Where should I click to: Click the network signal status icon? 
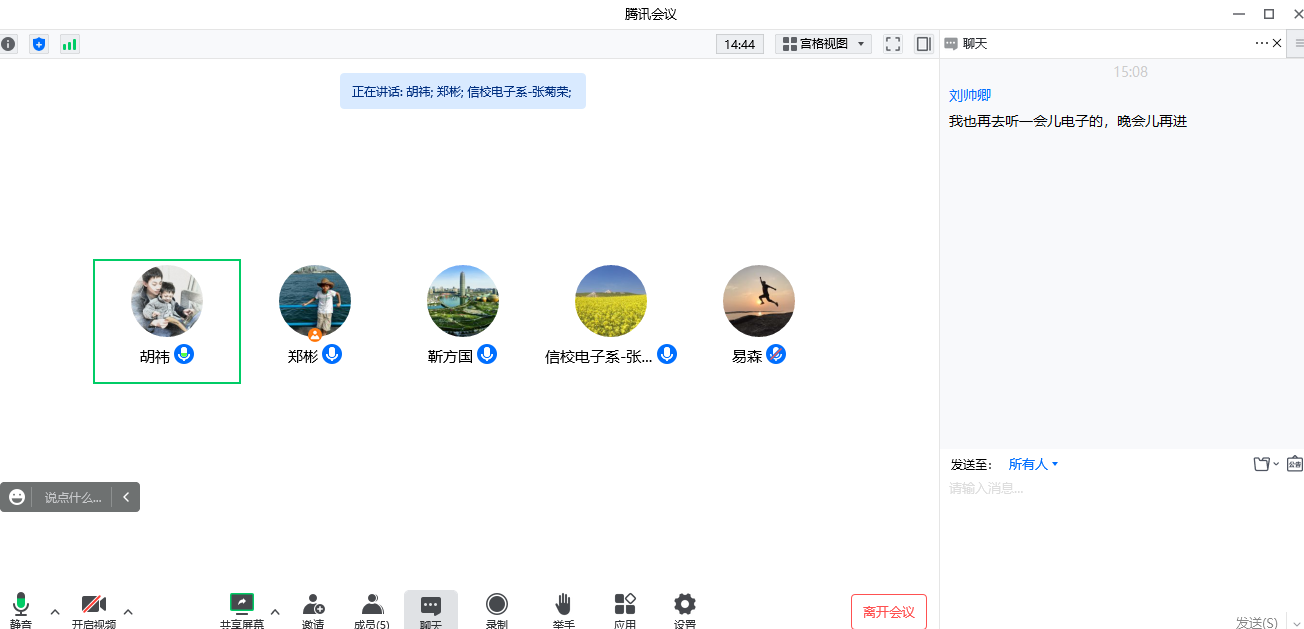tap(69, 44)
